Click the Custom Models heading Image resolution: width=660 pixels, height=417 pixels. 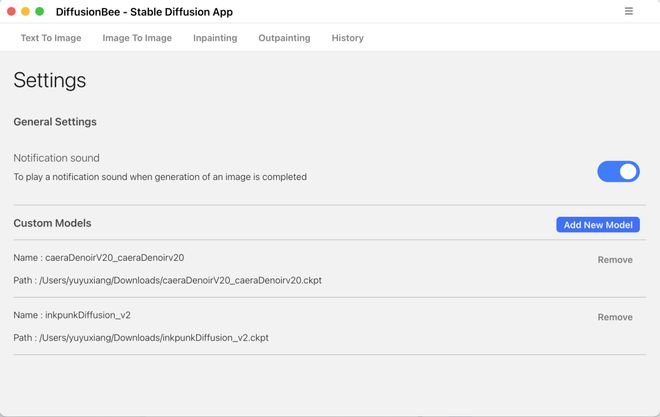(52, 223)
